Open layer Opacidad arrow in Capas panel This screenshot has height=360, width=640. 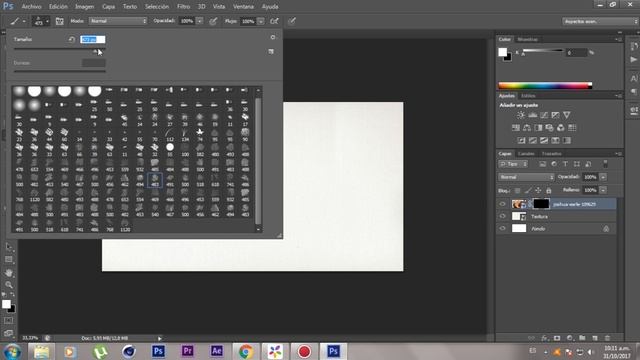pyautogui.click(x=603, y=177)
